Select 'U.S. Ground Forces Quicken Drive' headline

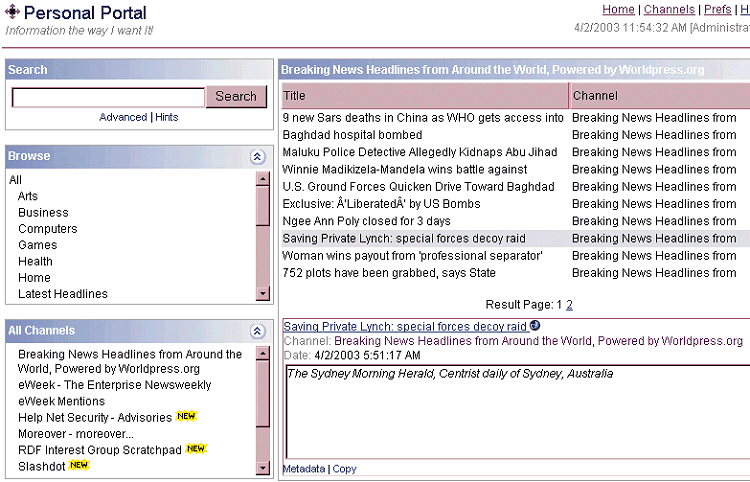click(418, 186)
